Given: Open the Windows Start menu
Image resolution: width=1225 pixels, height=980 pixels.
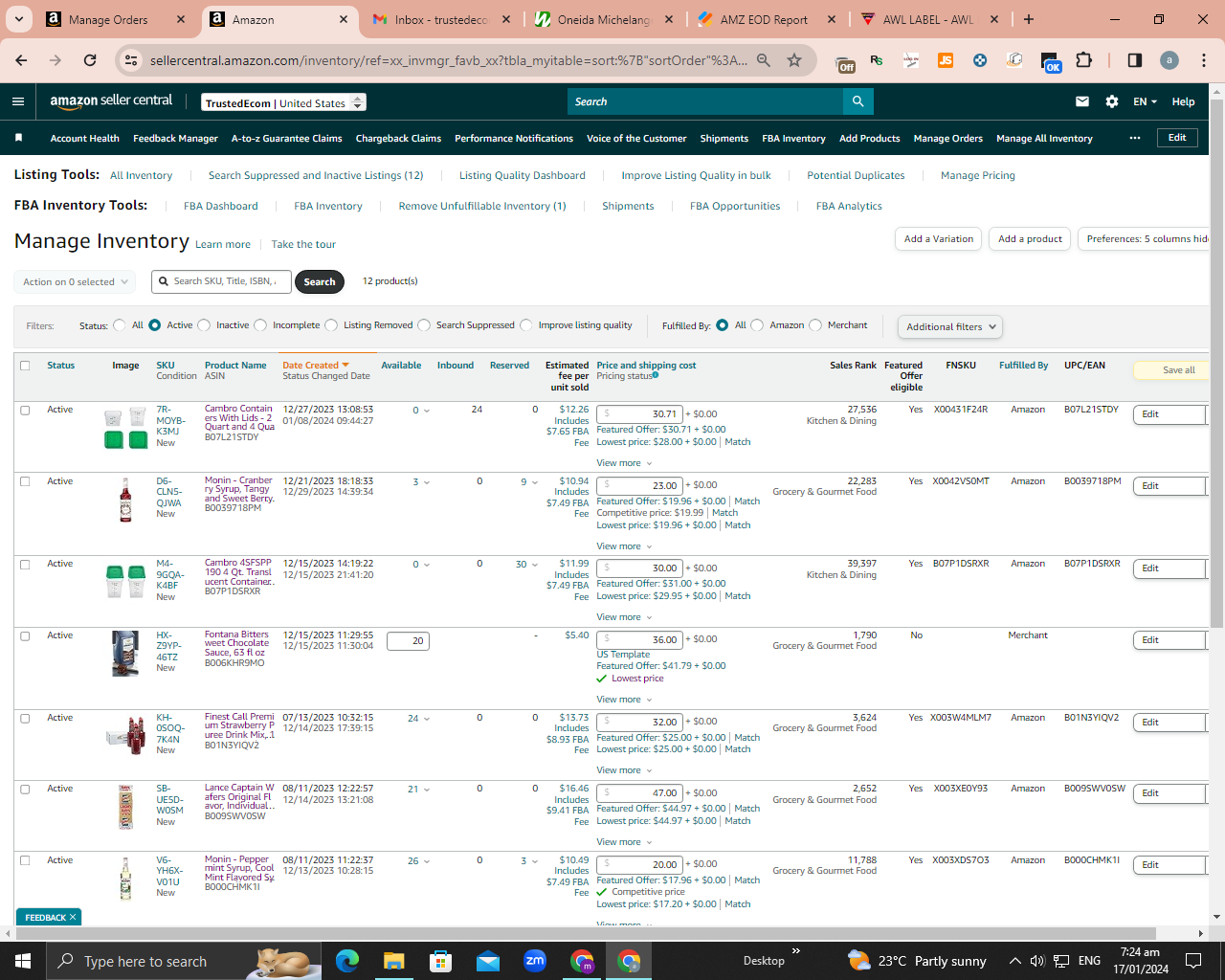Looking at the screenshot, I should (x=23, y=961).
